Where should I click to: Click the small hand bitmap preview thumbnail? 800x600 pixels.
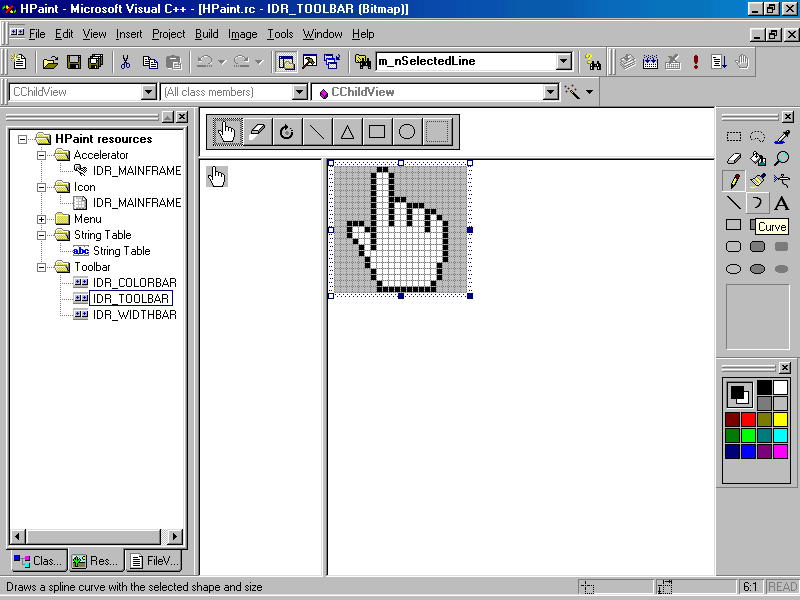tap(217, 177)
